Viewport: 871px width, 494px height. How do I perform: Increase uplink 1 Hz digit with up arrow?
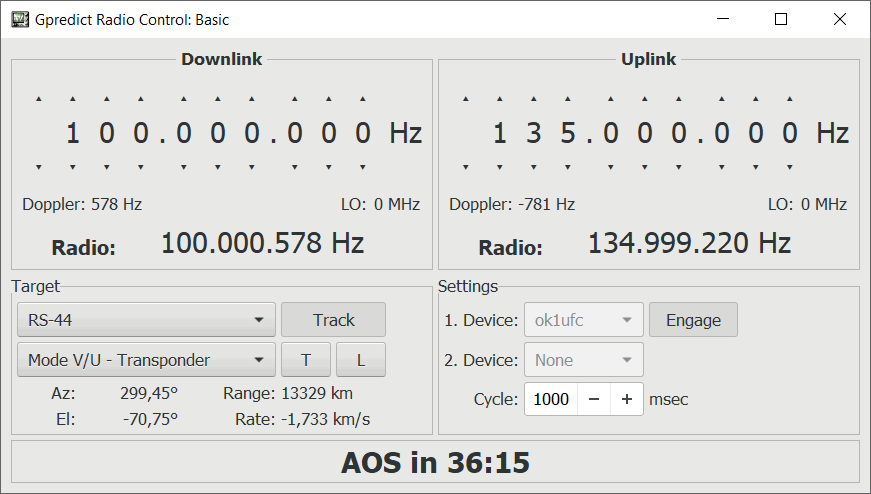790,99
